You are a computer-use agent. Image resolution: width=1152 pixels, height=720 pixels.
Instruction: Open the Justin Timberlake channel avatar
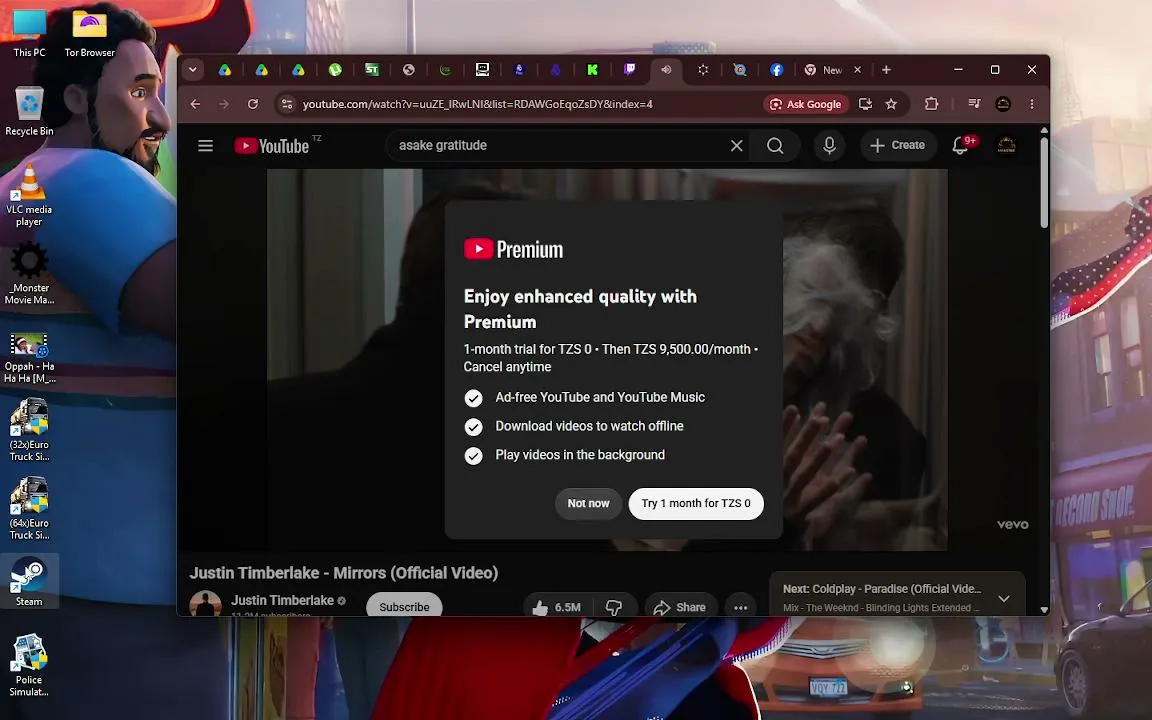(x=206, y=604)
